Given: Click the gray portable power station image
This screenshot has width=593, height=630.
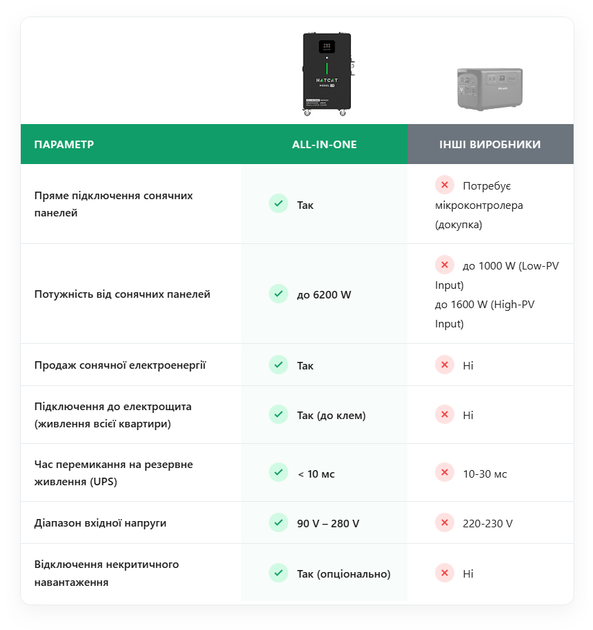Looking at the screenshot, I should coord(490,89).
